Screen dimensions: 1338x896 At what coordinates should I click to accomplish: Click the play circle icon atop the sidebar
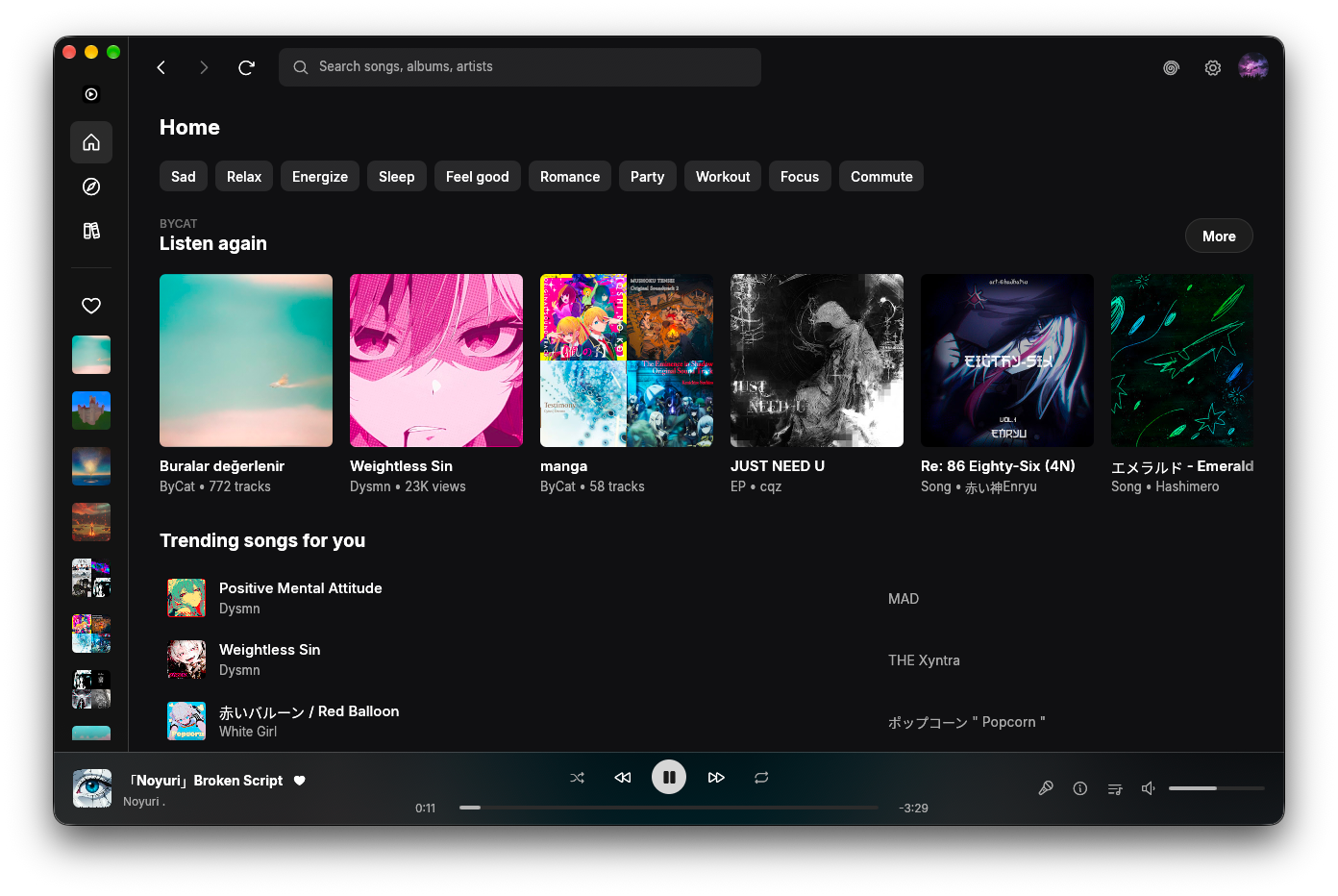point(91,94)
